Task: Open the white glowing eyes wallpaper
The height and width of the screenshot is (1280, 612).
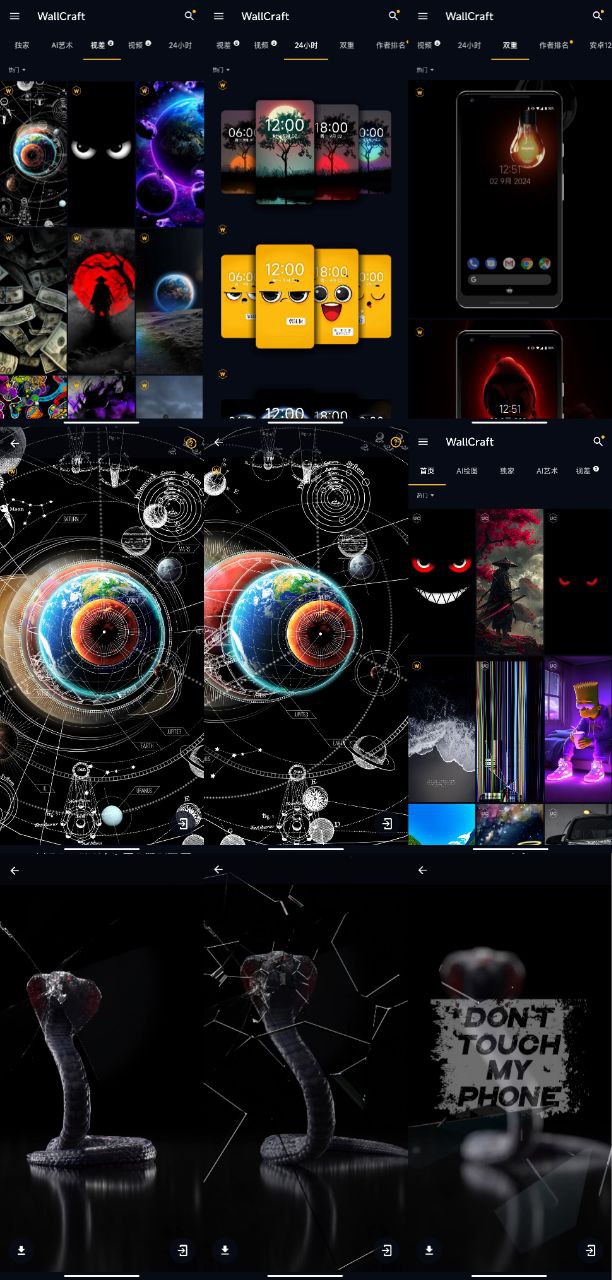Action: [101, 154]
